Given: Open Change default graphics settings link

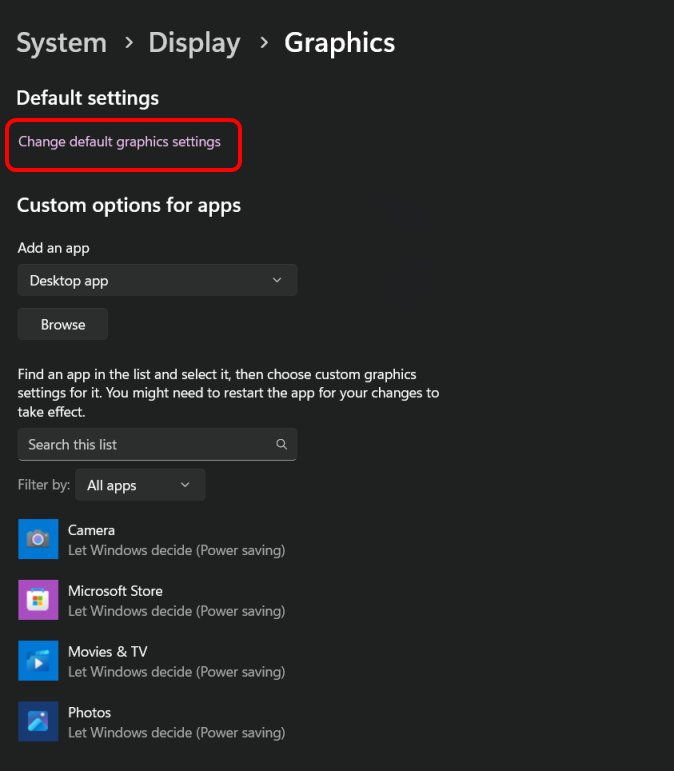Looking at the screenshot, I should pyautogui.click(x=119, y=142).
